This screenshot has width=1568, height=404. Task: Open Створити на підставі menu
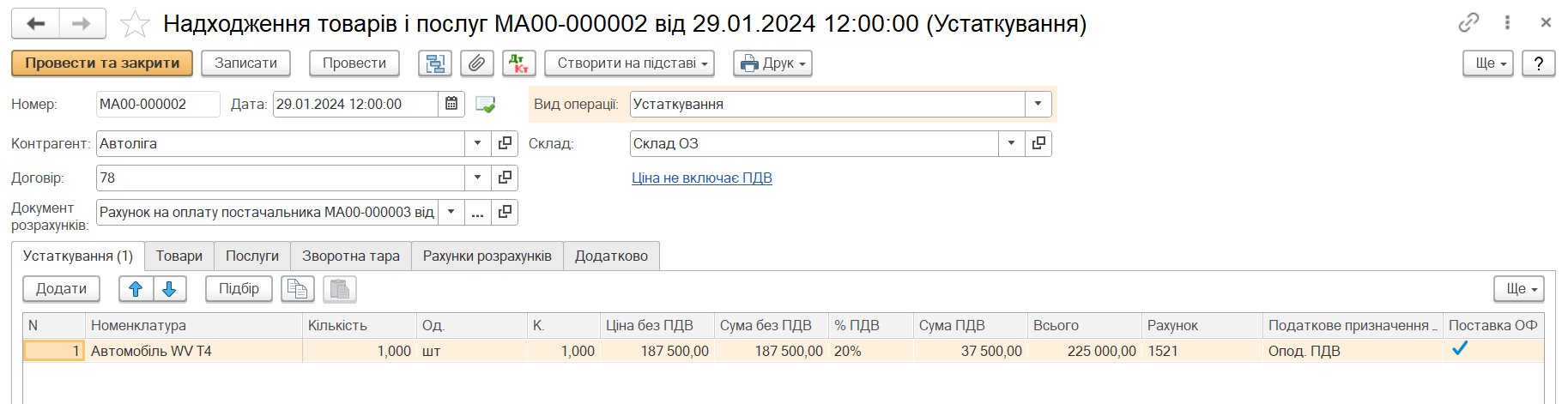[x=634, y=63]
